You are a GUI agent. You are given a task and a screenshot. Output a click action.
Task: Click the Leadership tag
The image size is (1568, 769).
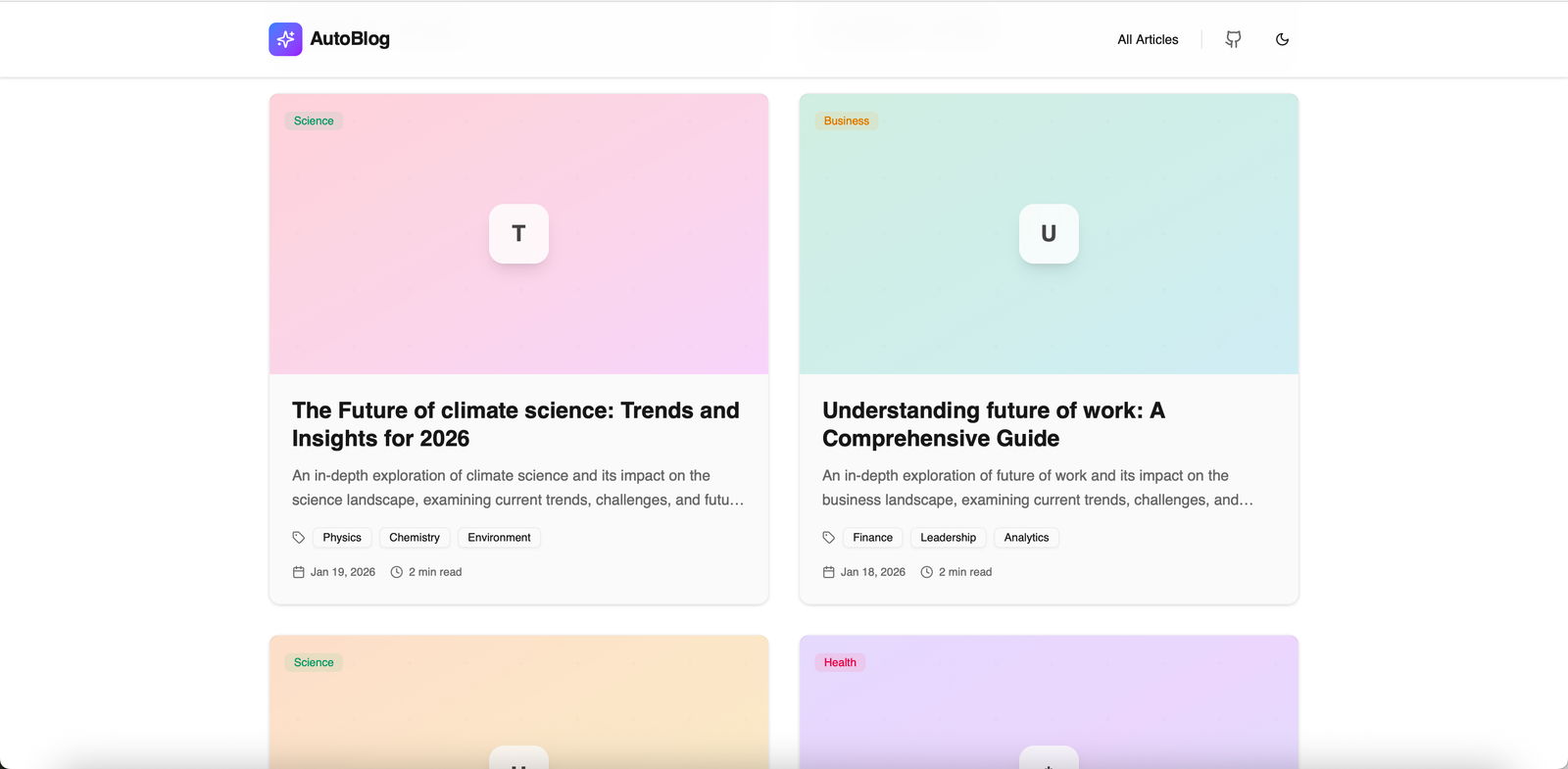(948, 538)
